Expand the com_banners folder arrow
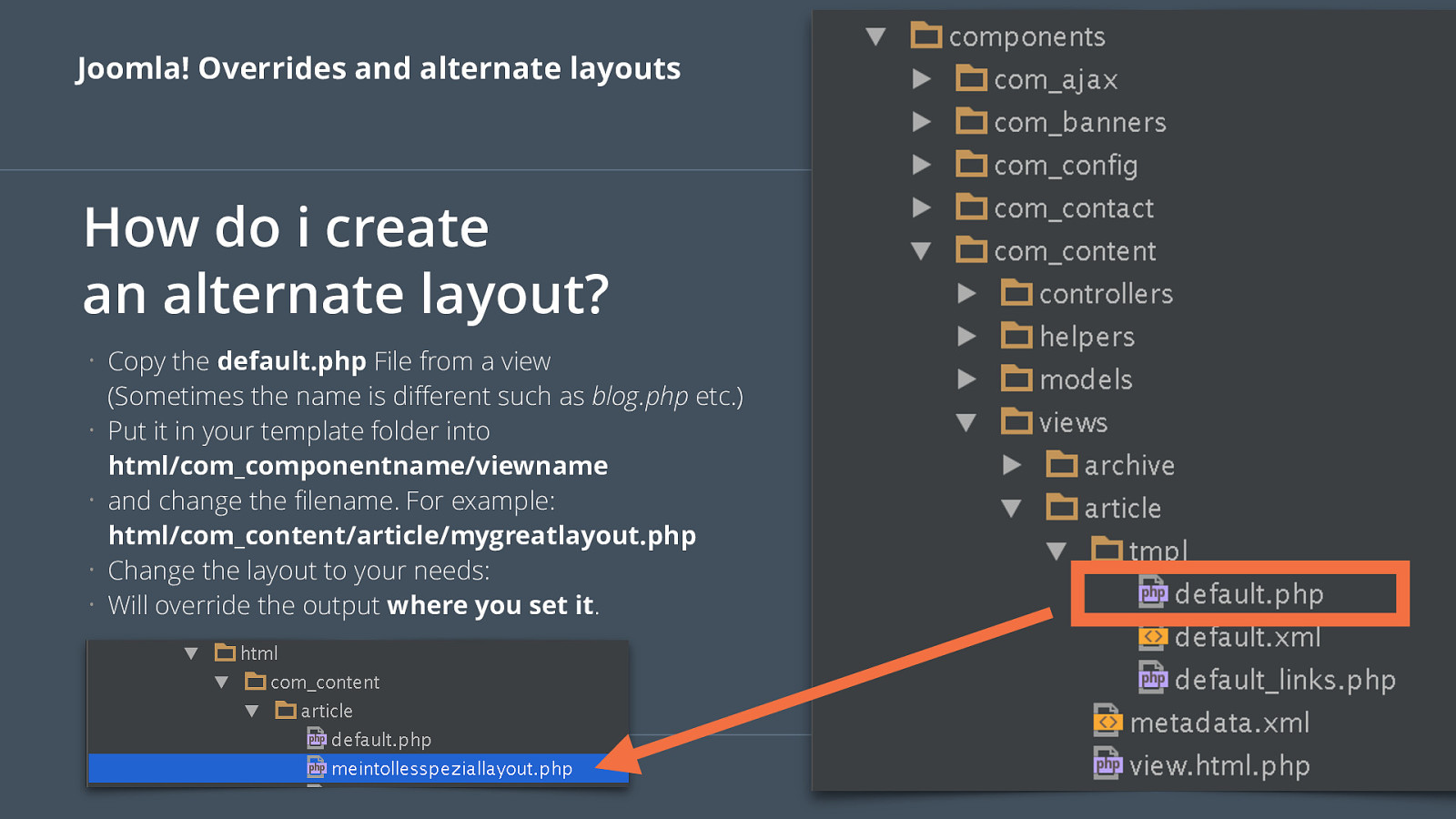This screenshot has width=1456, height=819. (922, 122)
